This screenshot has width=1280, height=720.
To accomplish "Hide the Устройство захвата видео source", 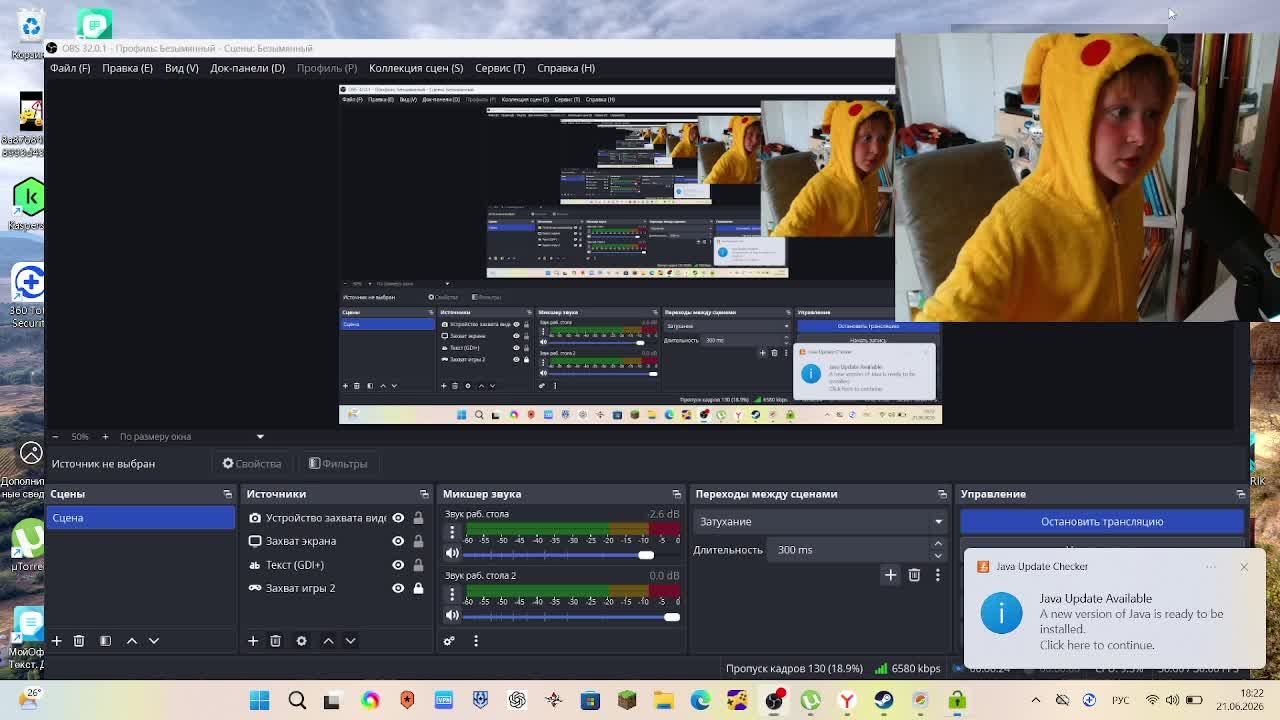I will coord(398,518).
